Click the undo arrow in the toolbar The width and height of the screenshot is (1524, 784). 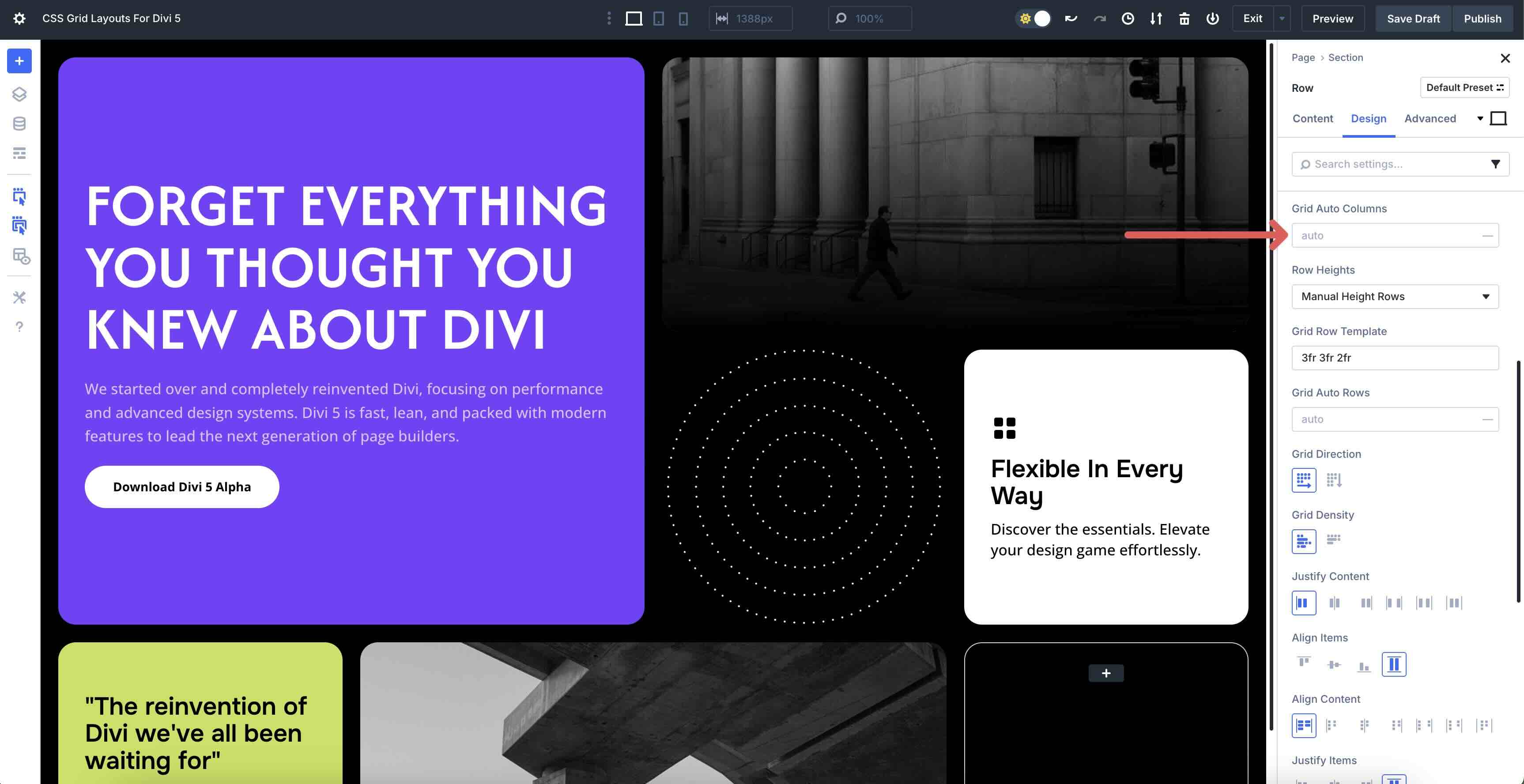click(1070, 19)
